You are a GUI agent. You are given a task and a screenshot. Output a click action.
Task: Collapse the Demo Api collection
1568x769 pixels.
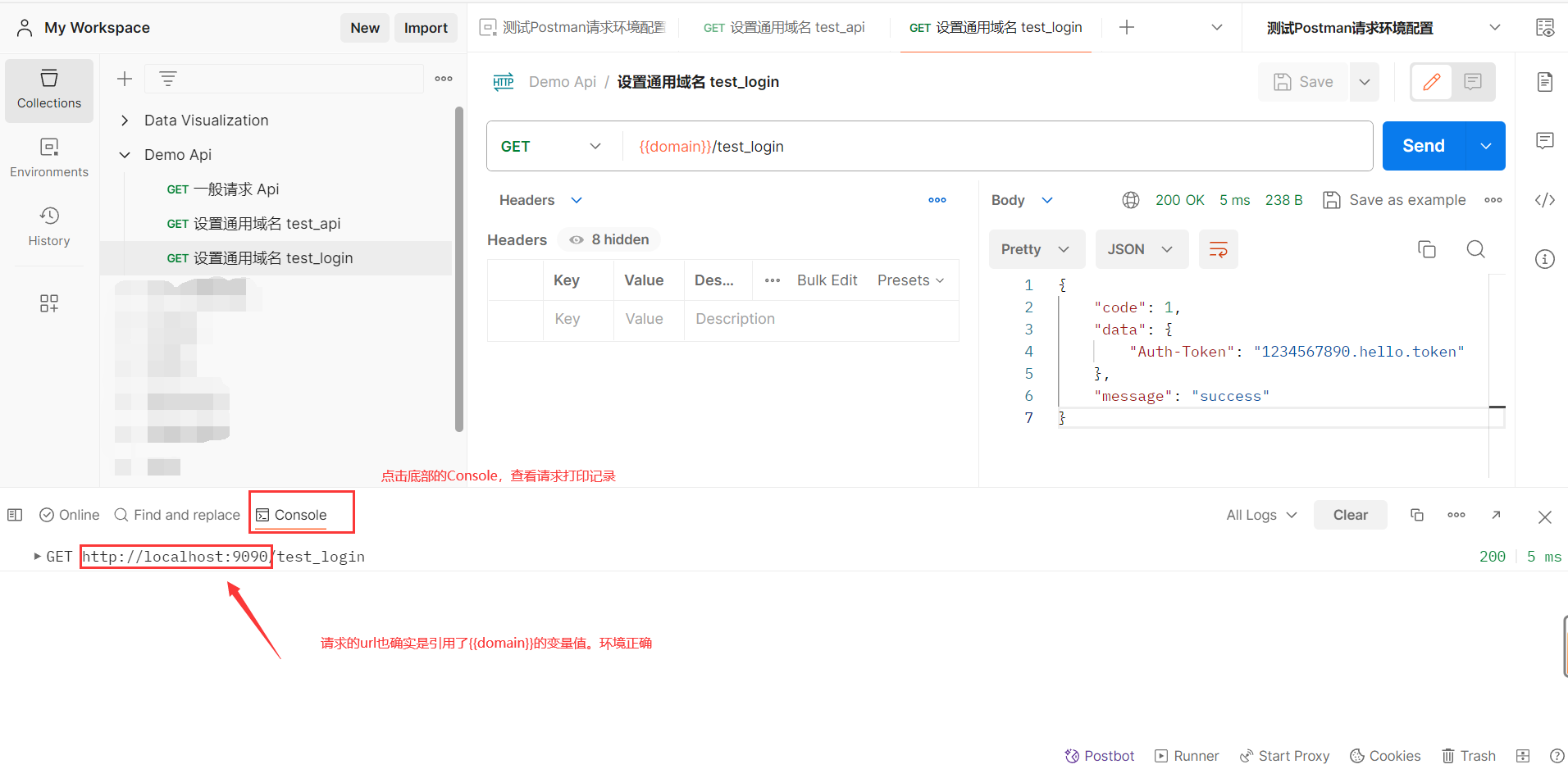coord(125,155)
